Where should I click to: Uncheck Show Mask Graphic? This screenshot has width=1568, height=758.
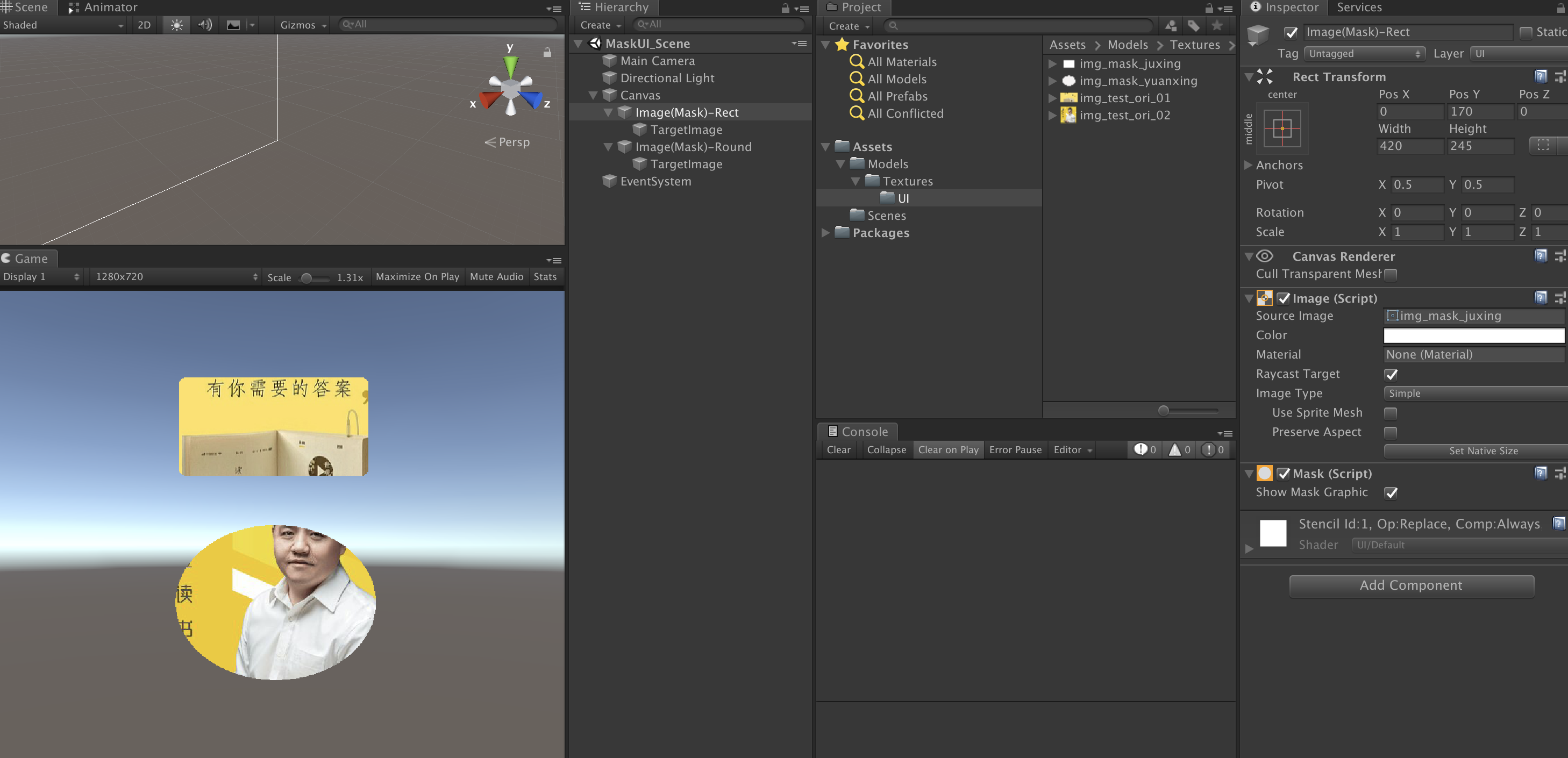coord(1391,493)
